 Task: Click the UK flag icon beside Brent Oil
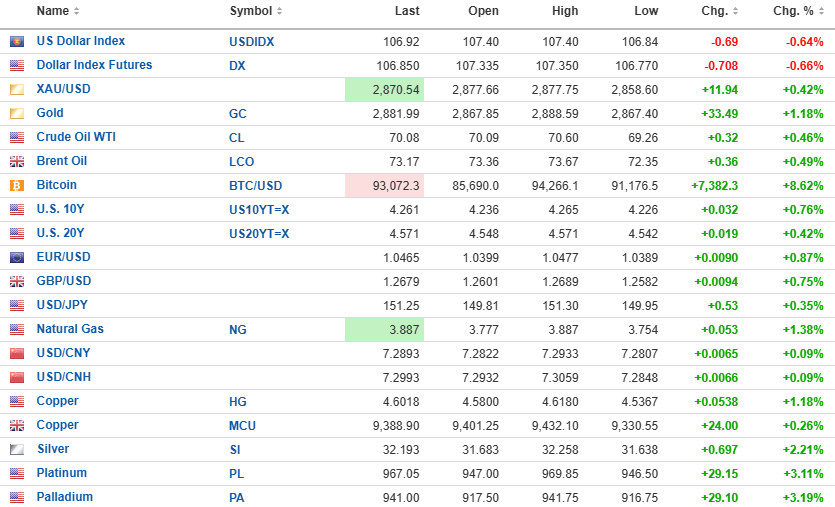17,161
